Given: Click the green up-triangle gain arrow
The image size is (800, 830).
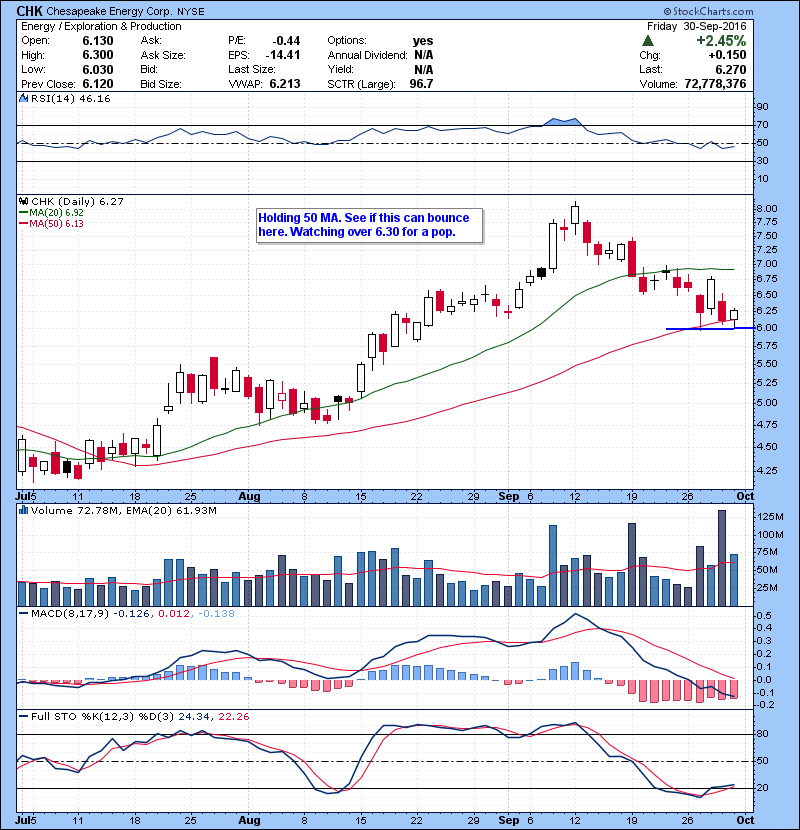Looking at the screenshot, I should pyautogui.click(x=649, y=42).
